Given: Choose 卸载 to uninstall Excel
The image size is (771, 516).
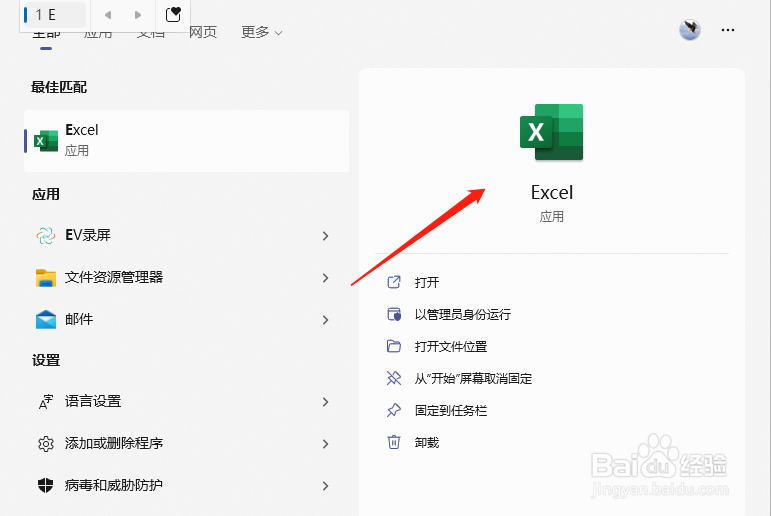Looking at the screenshot, I should [426, 442].
